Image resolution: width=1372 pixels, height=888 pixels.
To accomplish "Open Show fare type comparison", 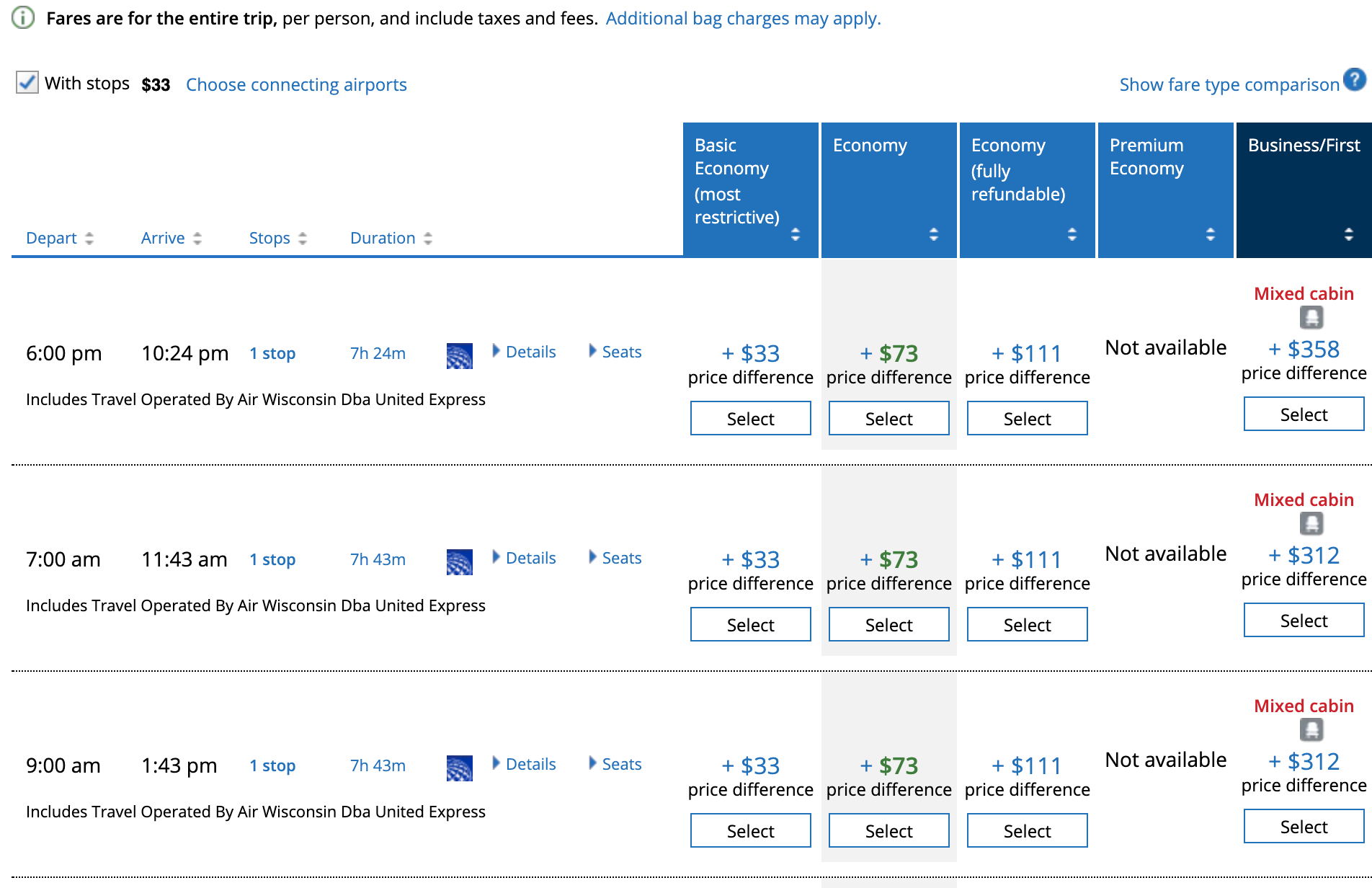I will point(1228,84).
